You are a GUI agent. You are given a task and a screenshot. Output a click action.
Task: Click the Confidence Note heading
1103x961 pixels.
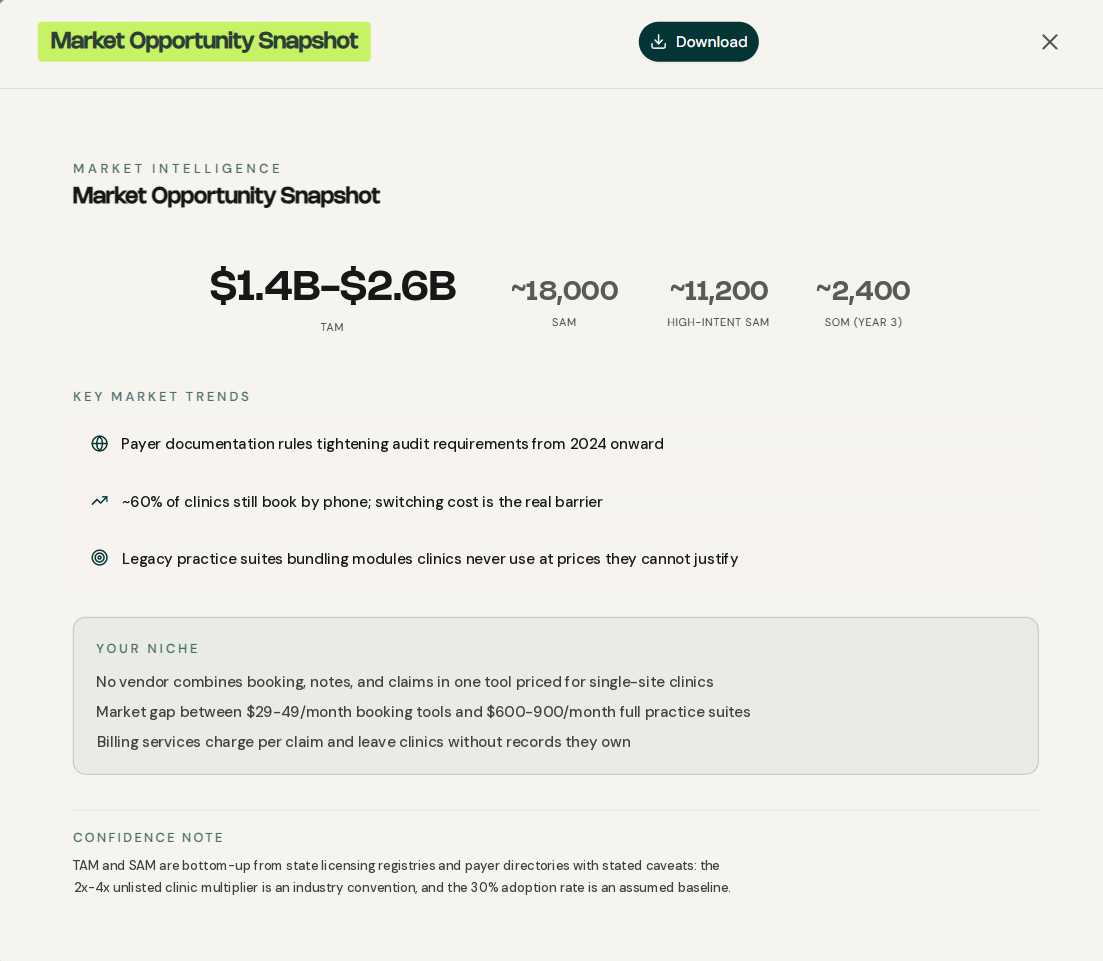click(x=148, y=838)
